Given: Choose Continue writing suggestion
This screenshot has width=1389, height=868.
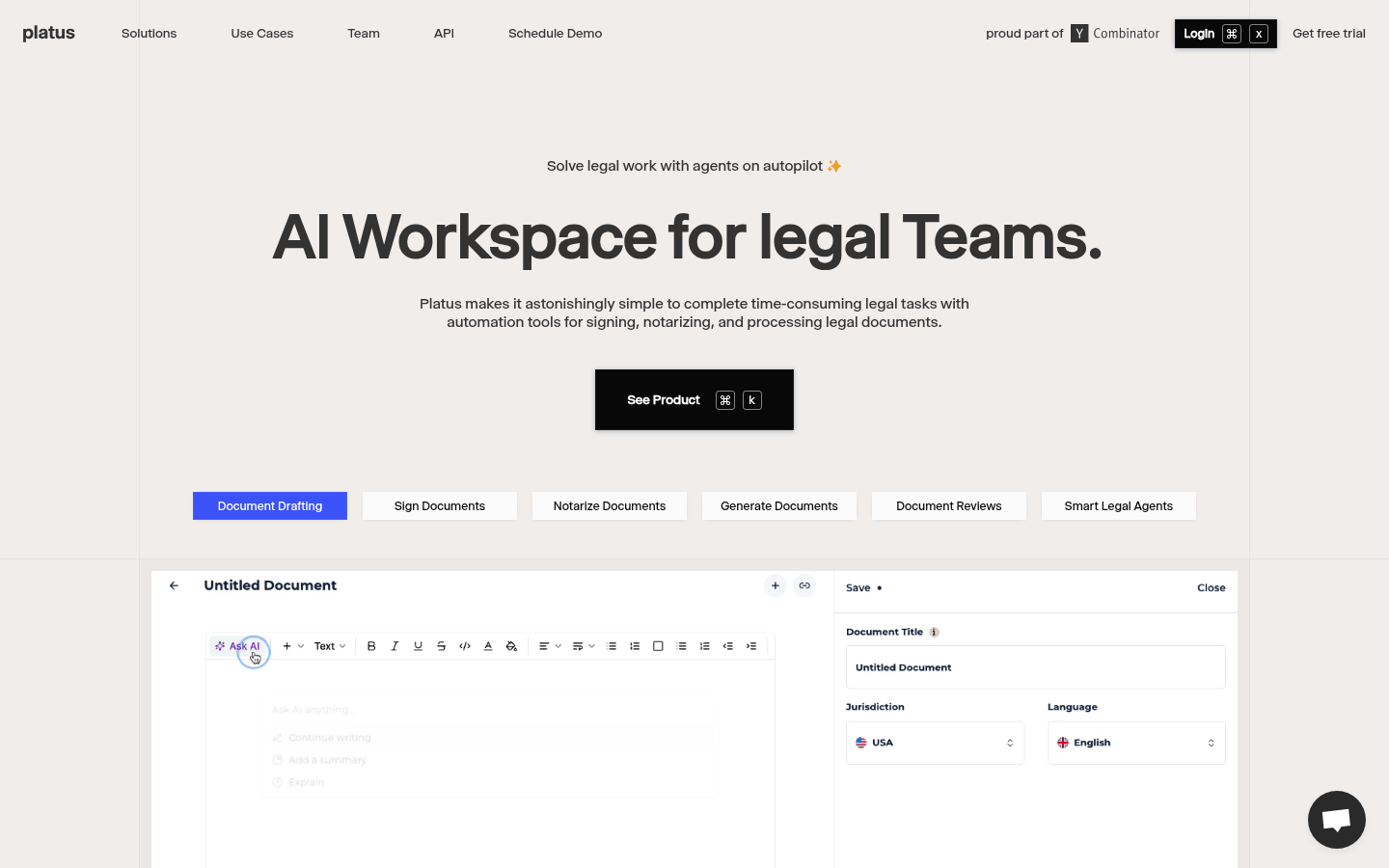Looking at the screenshot, I should [329, 738].
